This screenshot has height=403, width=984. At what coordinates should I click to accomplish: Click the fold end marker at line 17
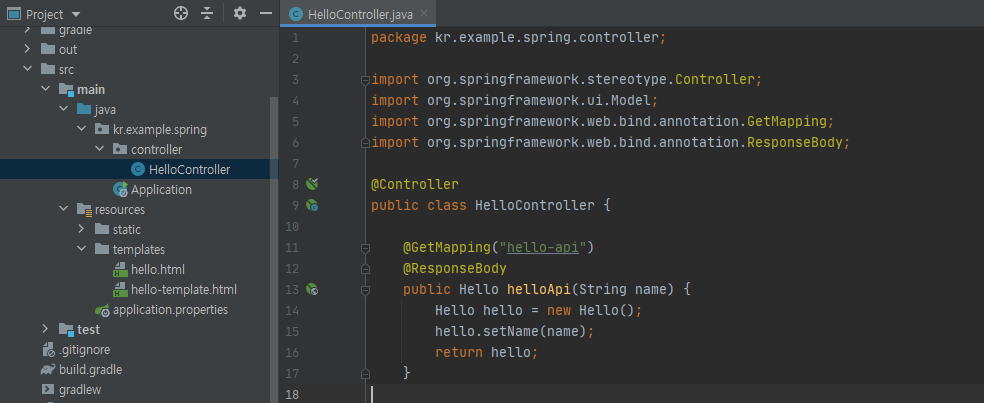(x=365, y=373)
